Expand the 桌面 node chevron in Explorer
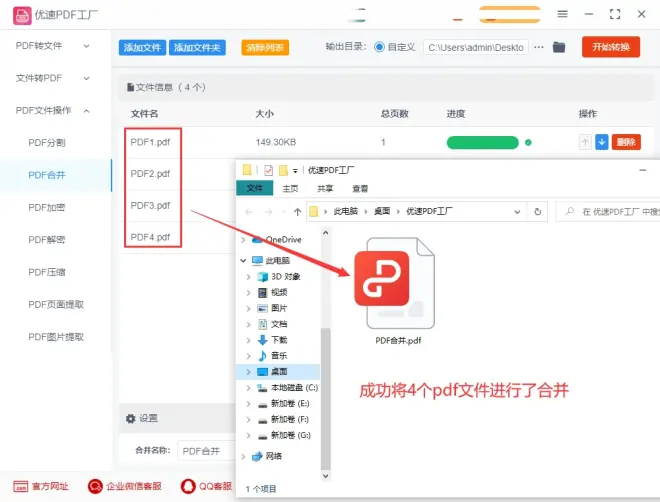The image size is (660, 502). coord(248,372)
